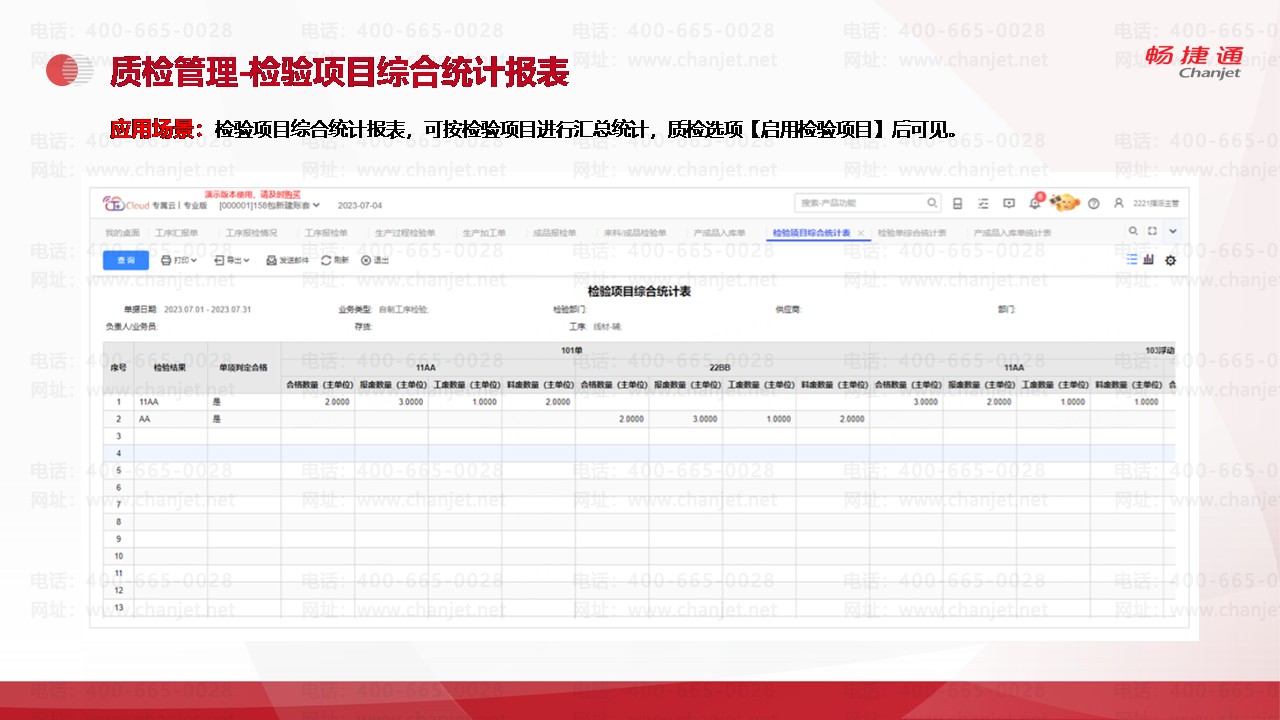Image resolution: width=1280 pixels, height=720 pixels.
Task: Select the 检验项目综合统计表 tab
Action: click(x=811, y=233)
